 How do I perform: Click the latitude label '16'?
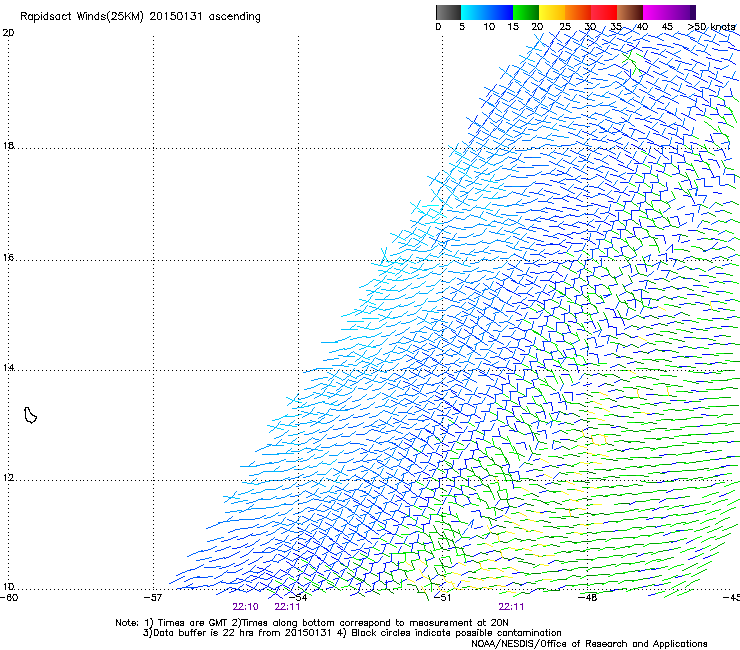pos(8,258)
